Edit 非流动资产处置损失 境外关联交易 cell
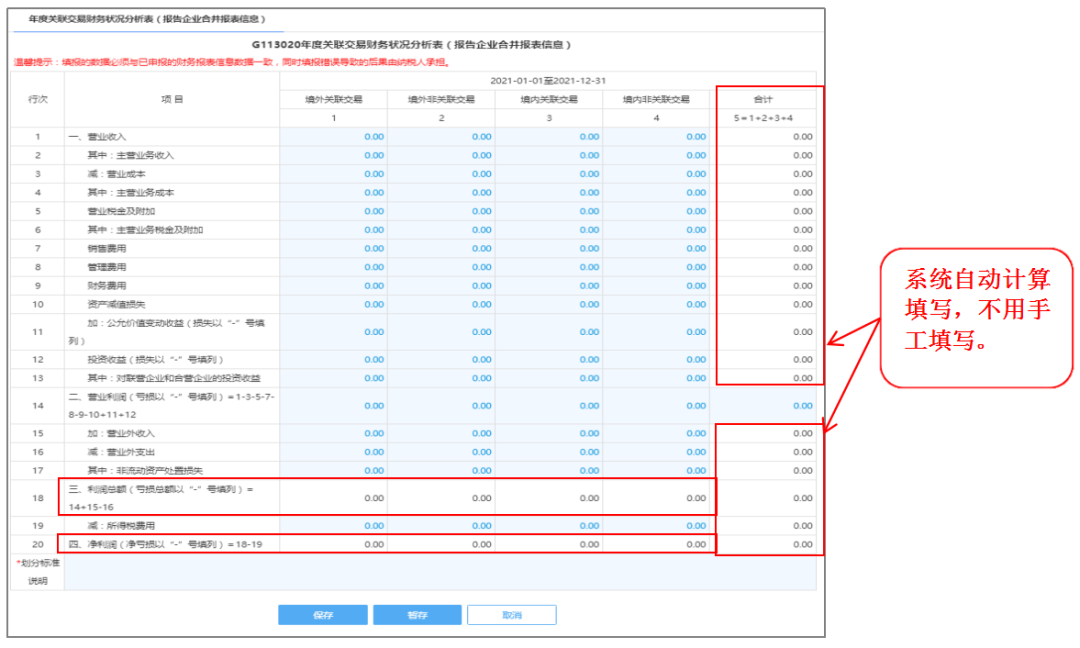The width and height of the screenshot is (1080, 648). [333, 470]
